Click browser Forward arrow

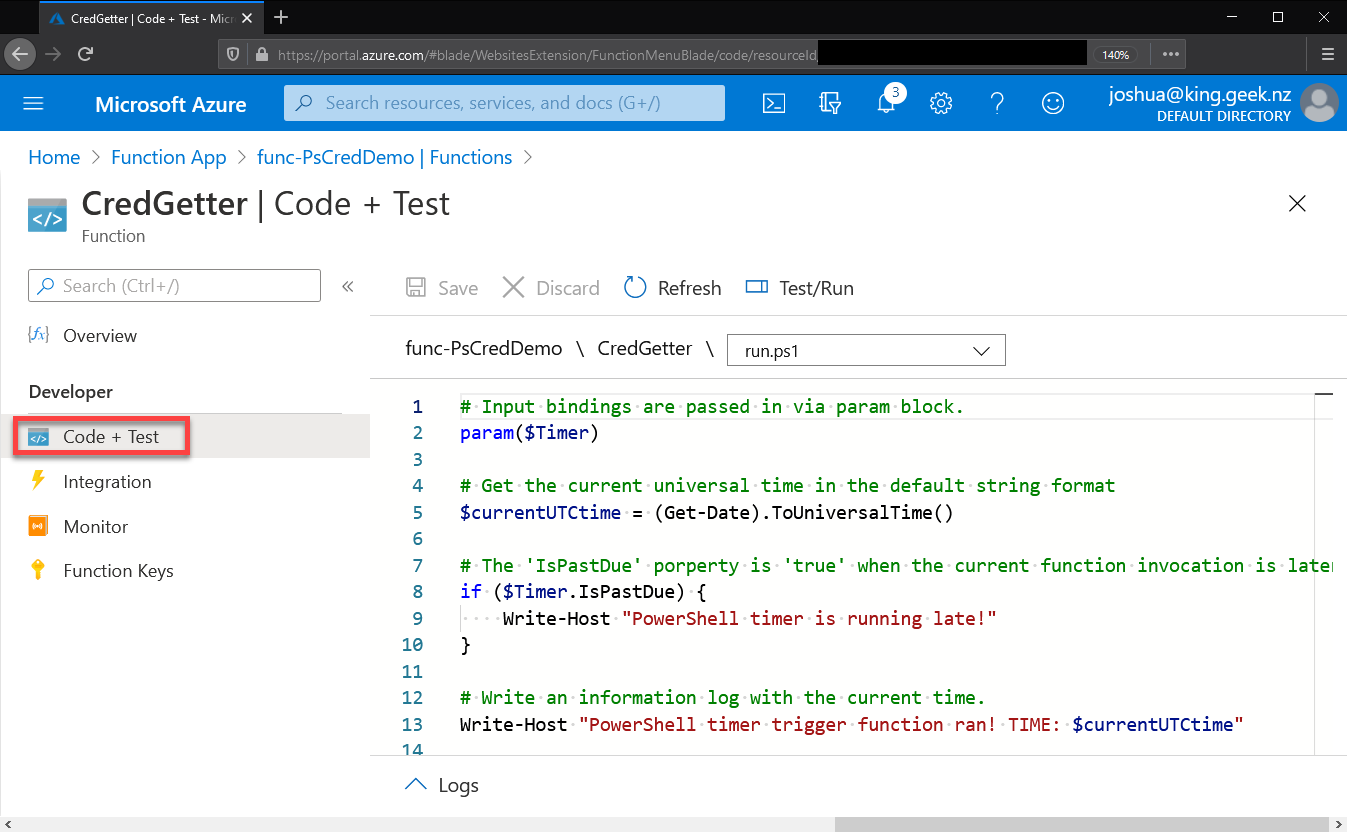click(x=54, y=54)
